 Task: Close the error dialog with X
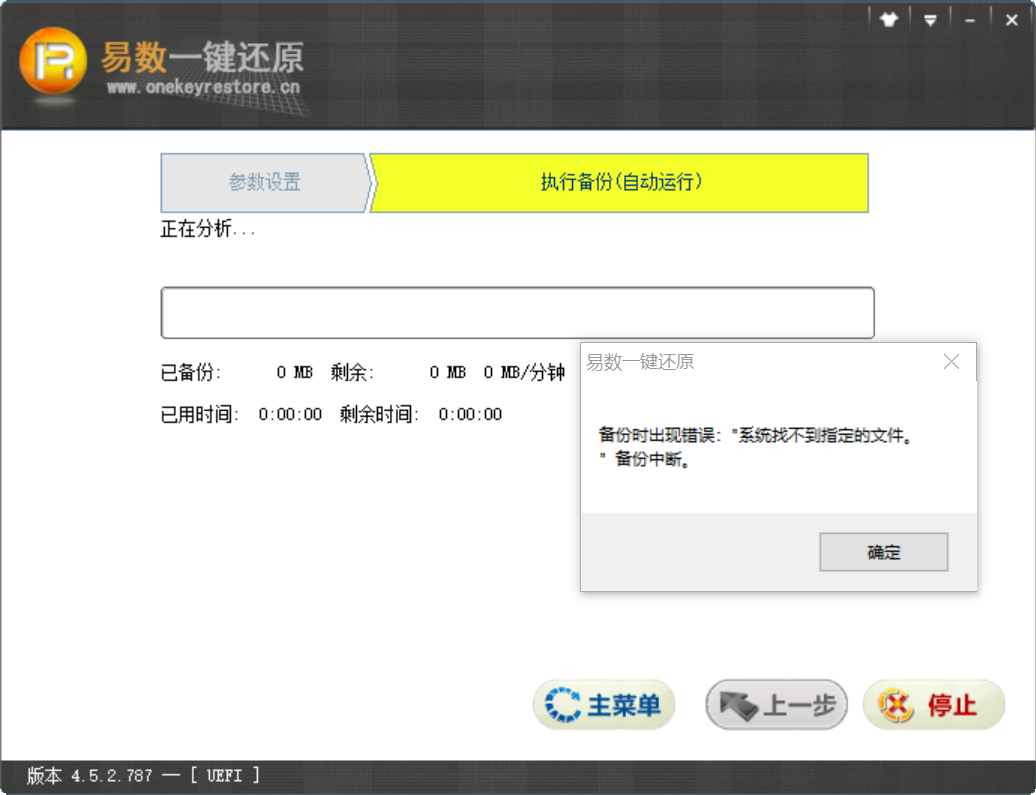[x=951, y=361]
